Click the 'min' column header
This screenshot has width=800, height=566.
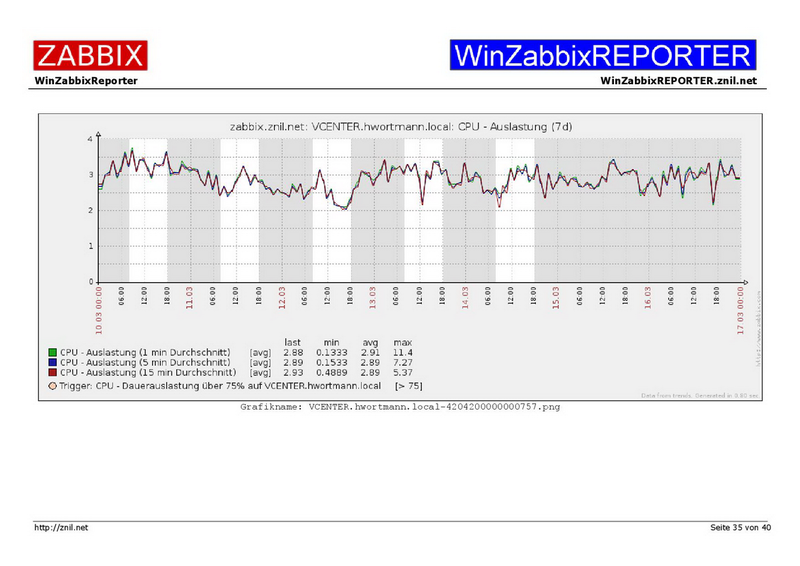tap(332, 342)
